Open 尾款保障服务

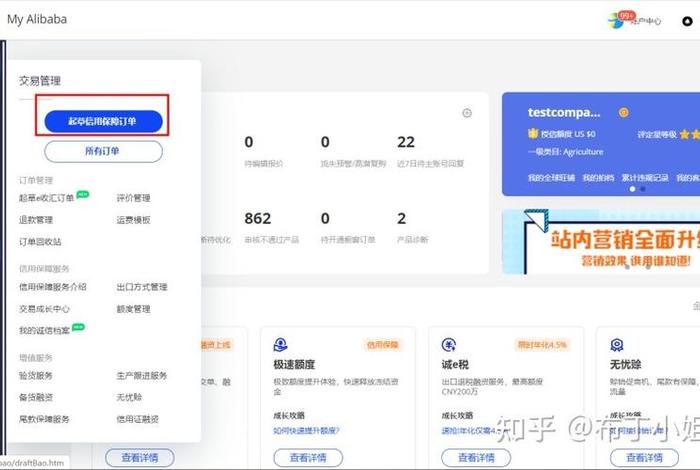pos(44,419)
